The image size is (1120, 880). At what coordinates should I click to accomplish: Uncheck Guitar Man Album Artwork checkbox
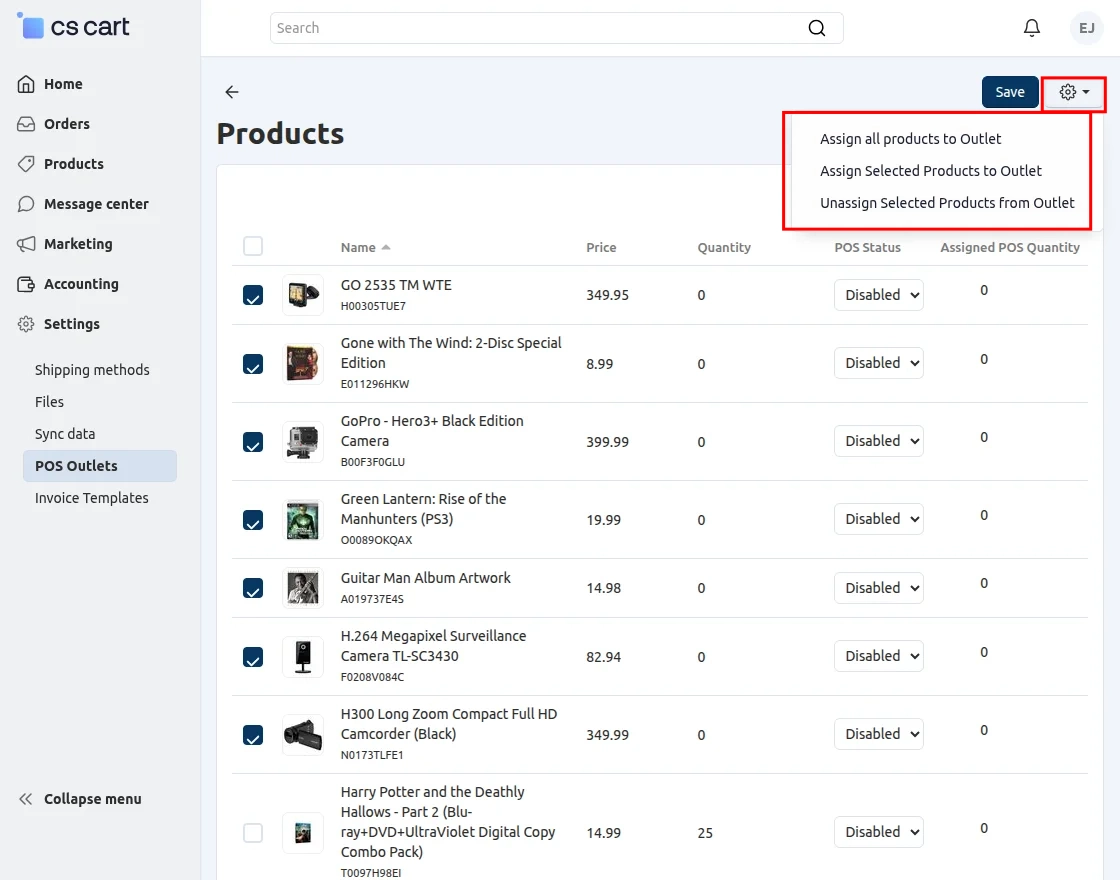(x=253, y=588)
